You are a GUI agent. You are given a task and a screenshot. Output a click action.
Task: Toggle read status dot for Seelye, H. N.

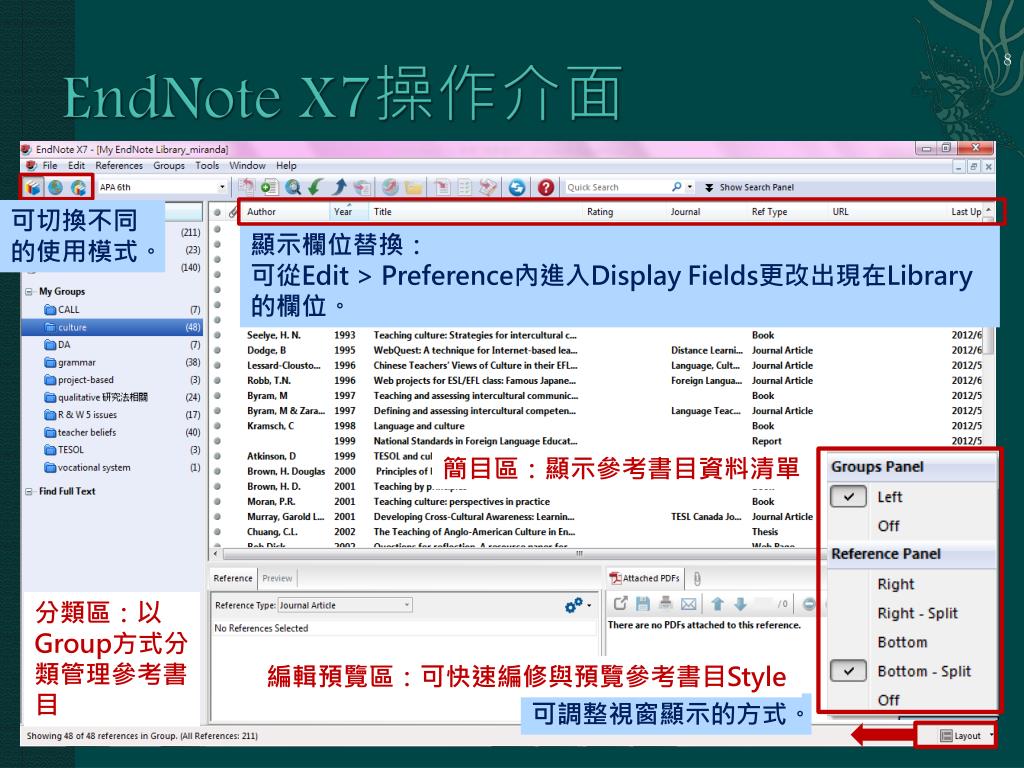pyautogui.click(x=217, y=335)
